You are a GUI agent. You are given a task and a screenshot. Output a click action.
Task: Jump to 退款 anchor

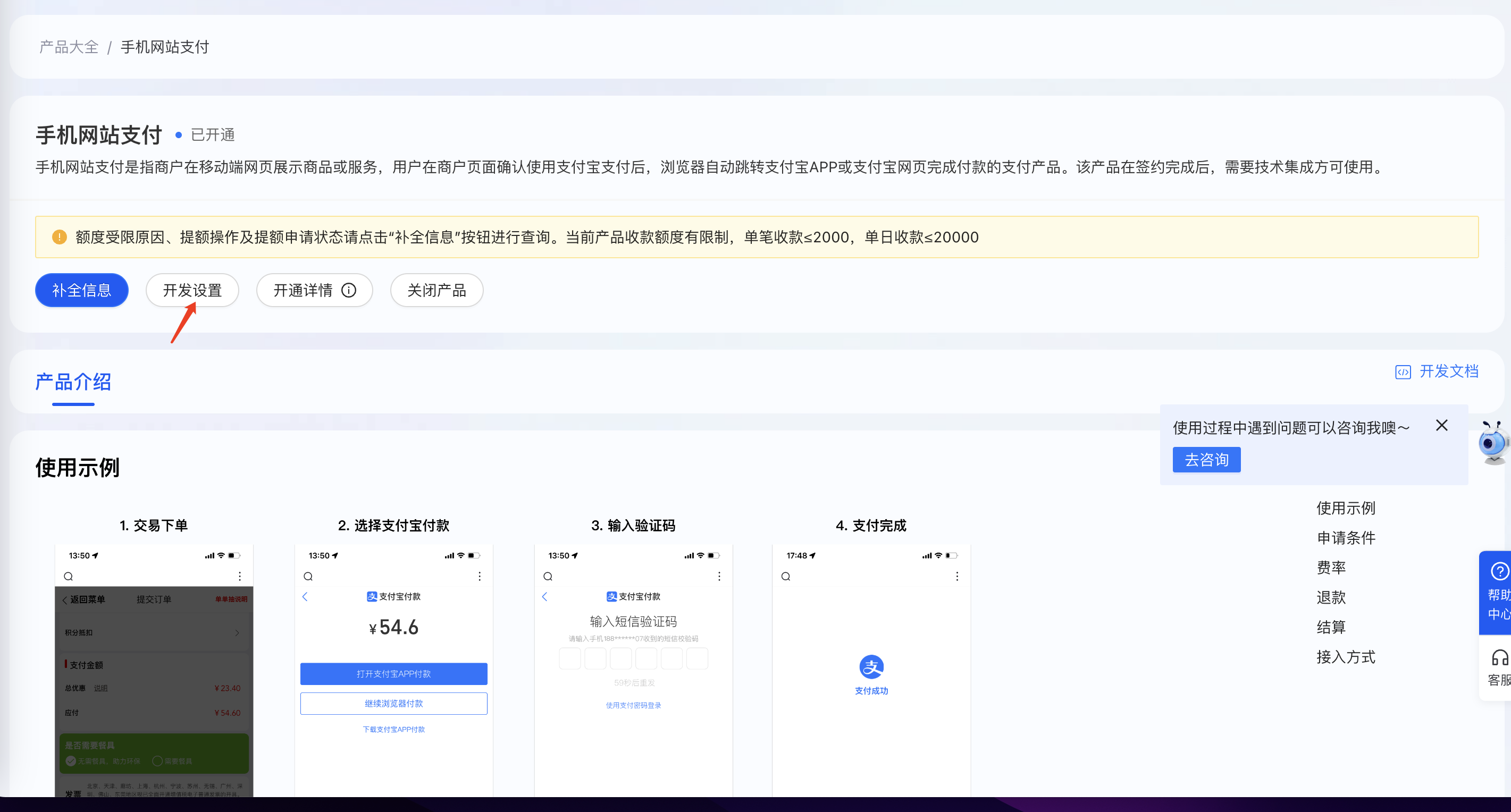click(x=1331, y=597)
